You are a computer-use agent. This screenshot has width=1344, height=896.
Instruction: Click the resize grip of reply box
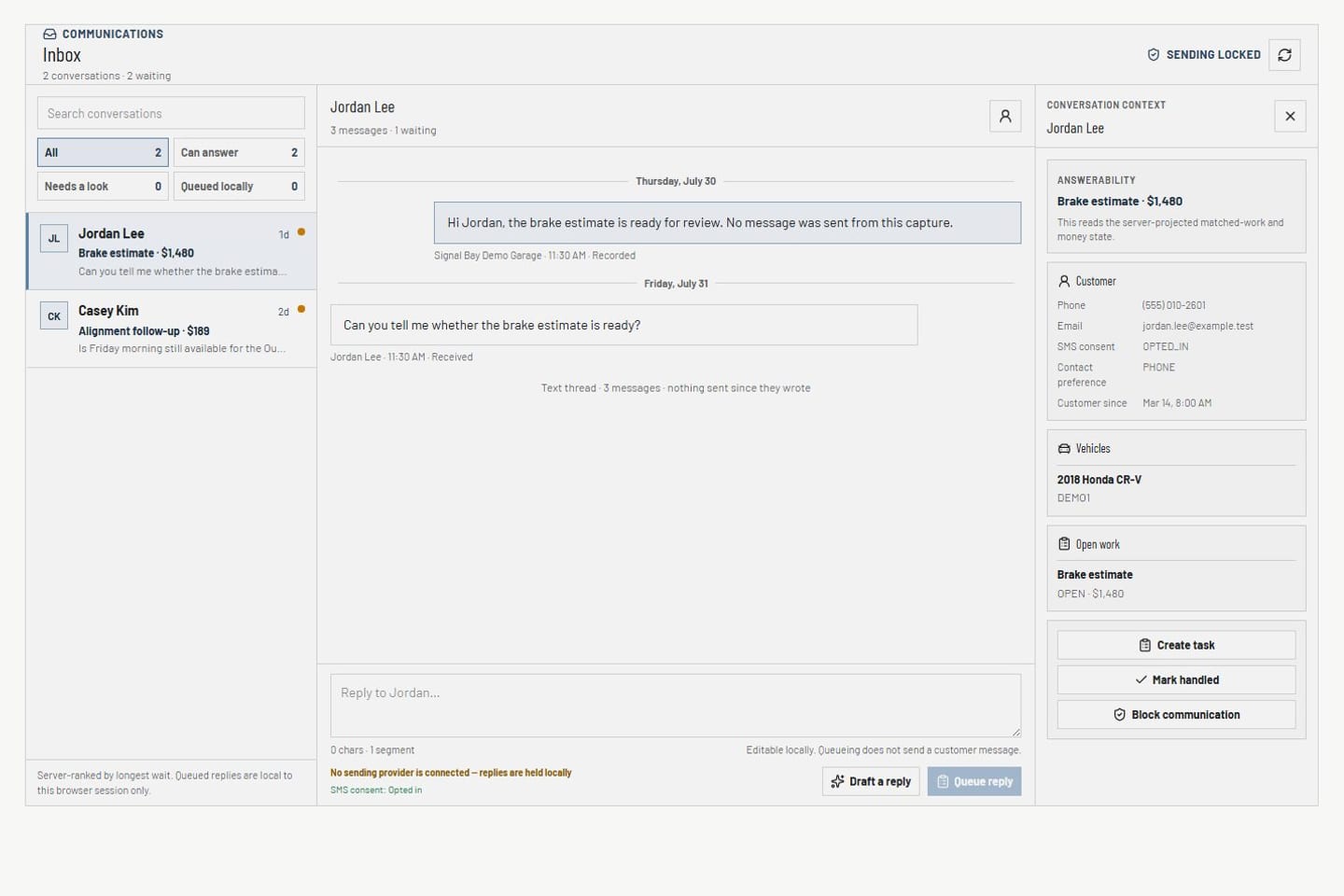(x=1015, y=732)
